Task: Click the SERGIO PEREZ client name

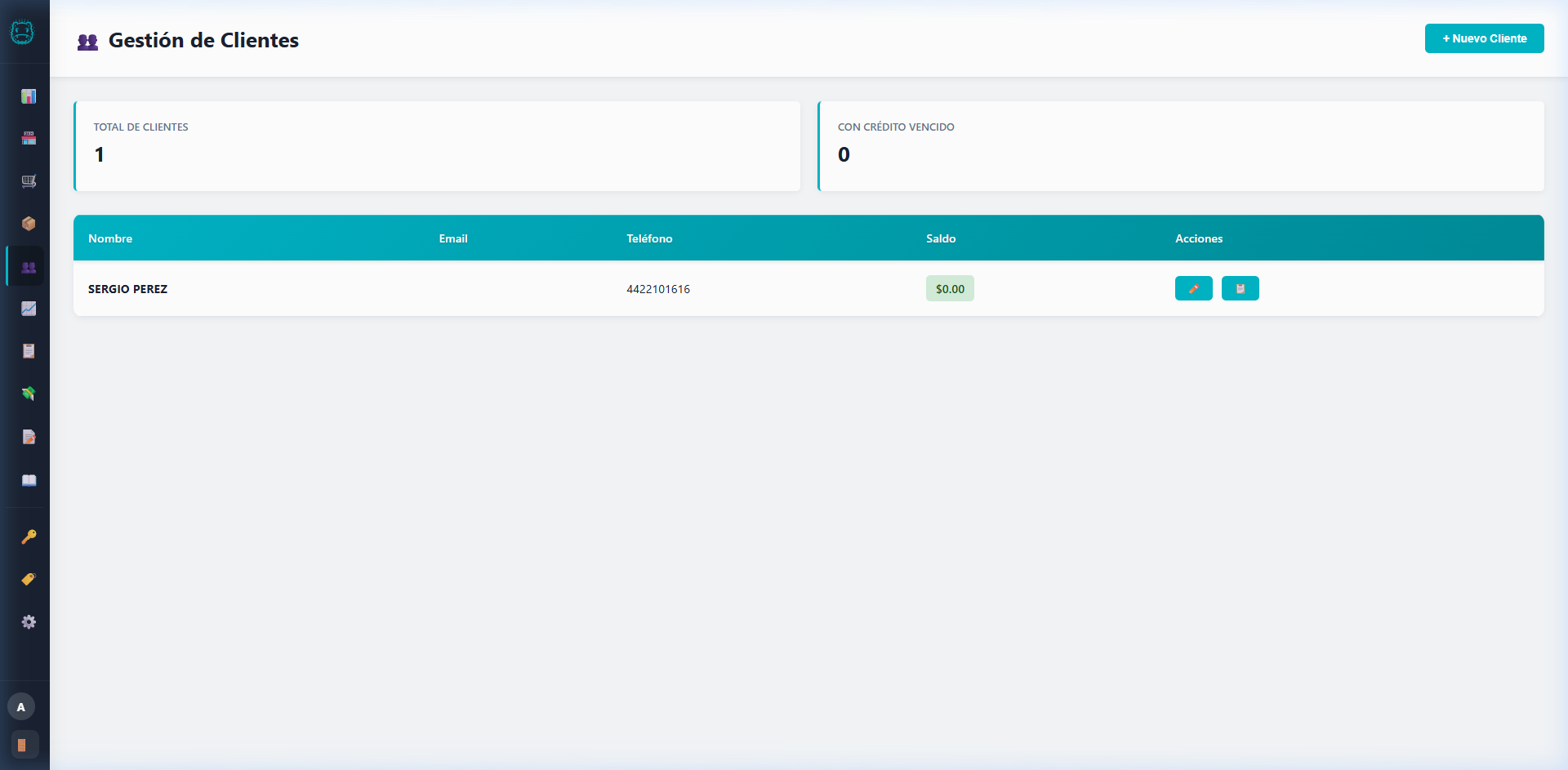Action: (x=128, y=289)
